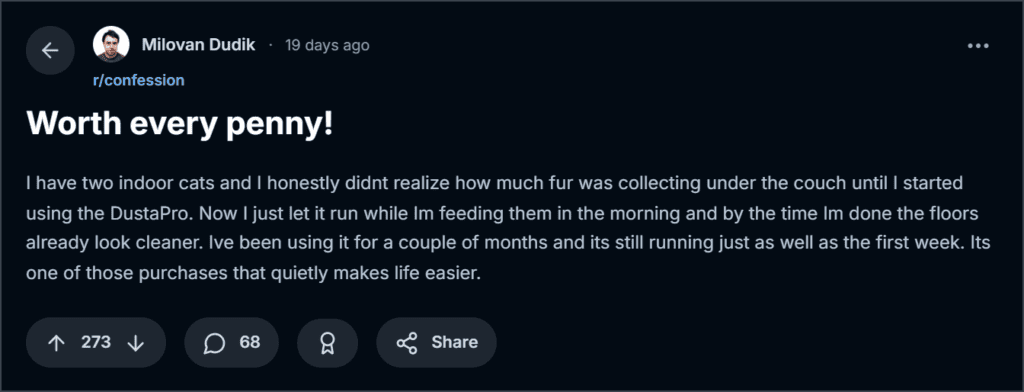Open Milovan Dudik's profile avatar
This screenshot has width=1024, height=392.
111,45
